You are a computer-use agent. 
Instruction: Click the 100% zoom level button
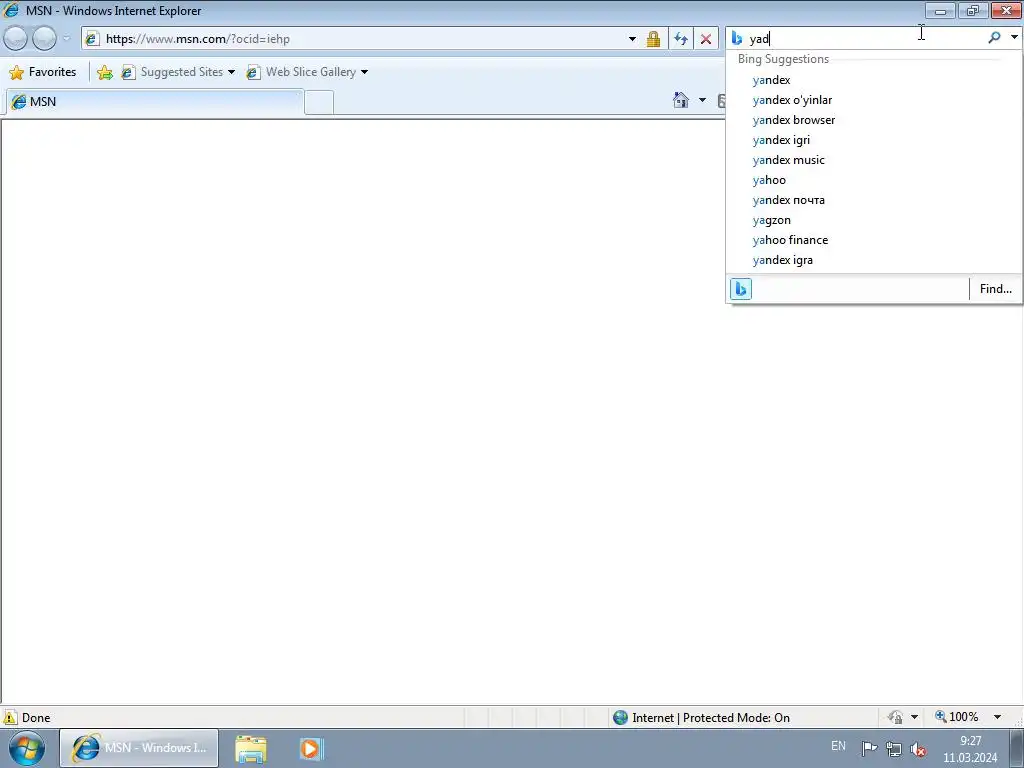coord(957,717)
